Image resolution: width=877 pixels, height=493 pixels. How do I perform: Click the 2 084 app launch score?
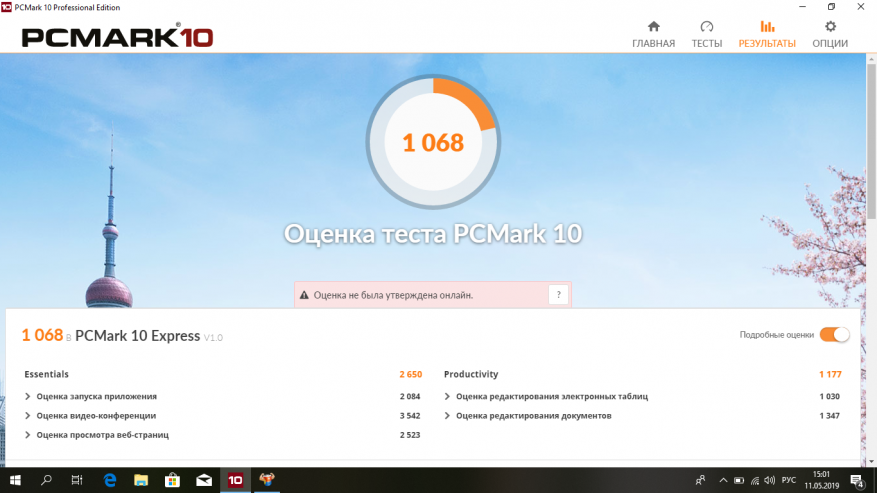click(410, 396)
